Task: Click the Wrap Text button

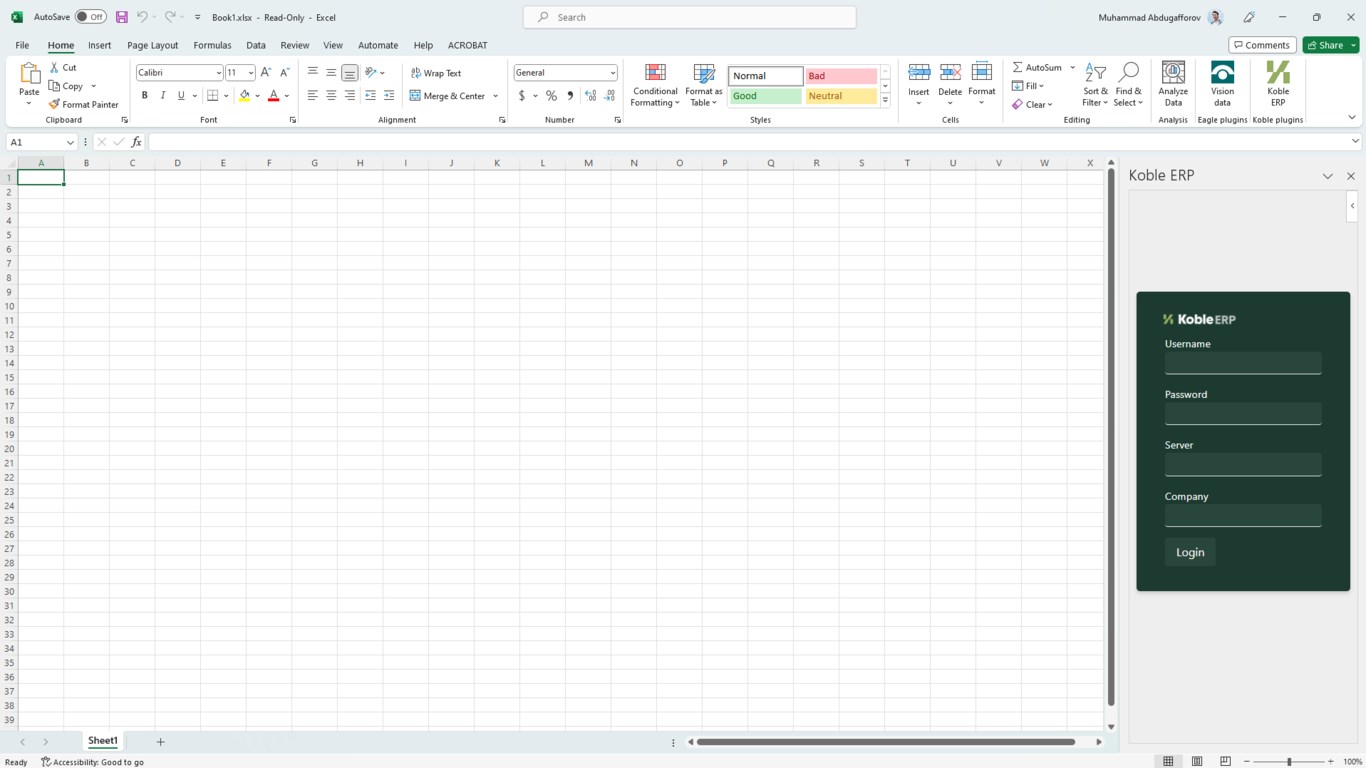Action: [436, 73]
